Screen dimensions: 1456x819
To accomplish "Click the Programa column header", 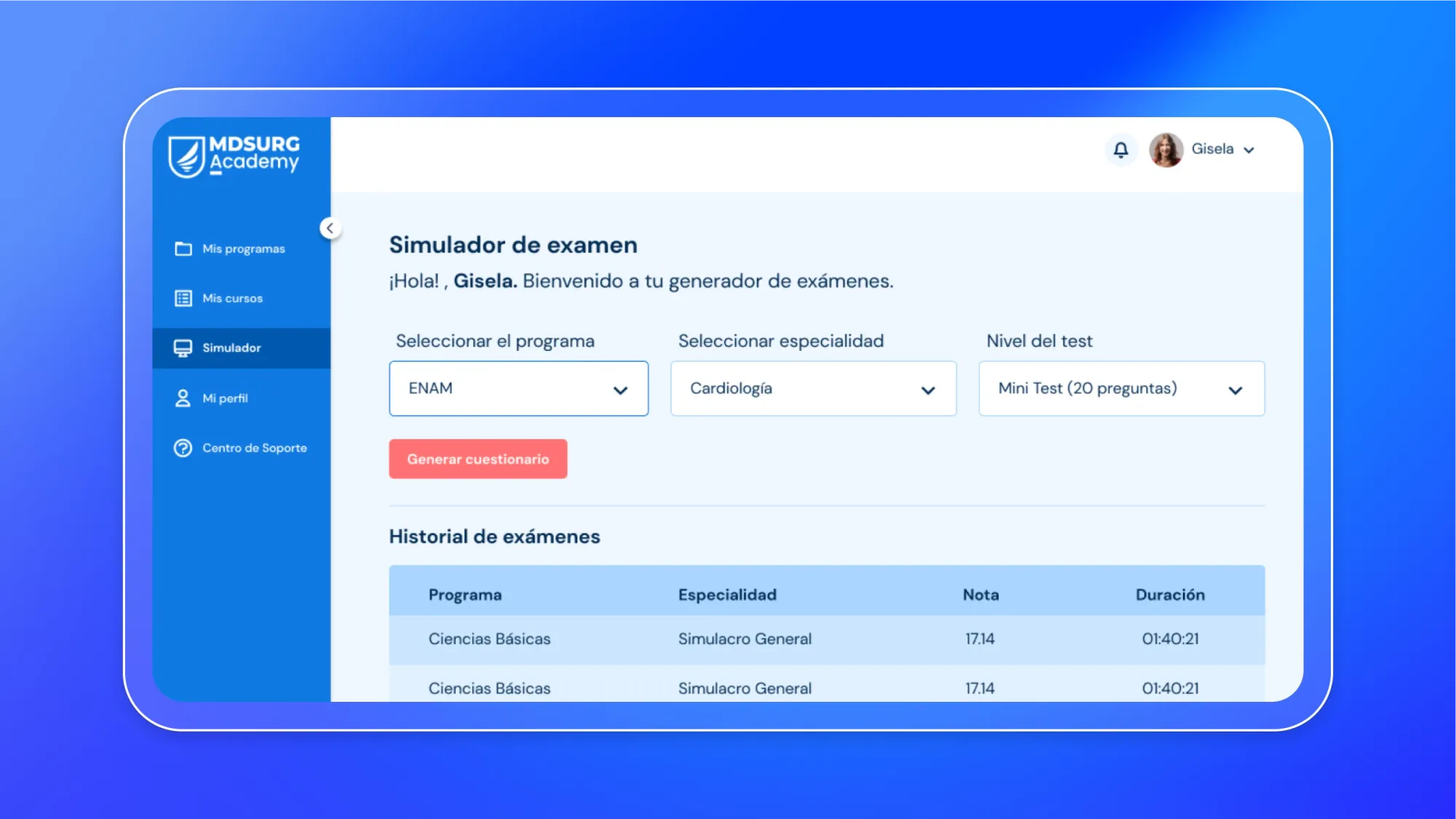I will 465,594.
